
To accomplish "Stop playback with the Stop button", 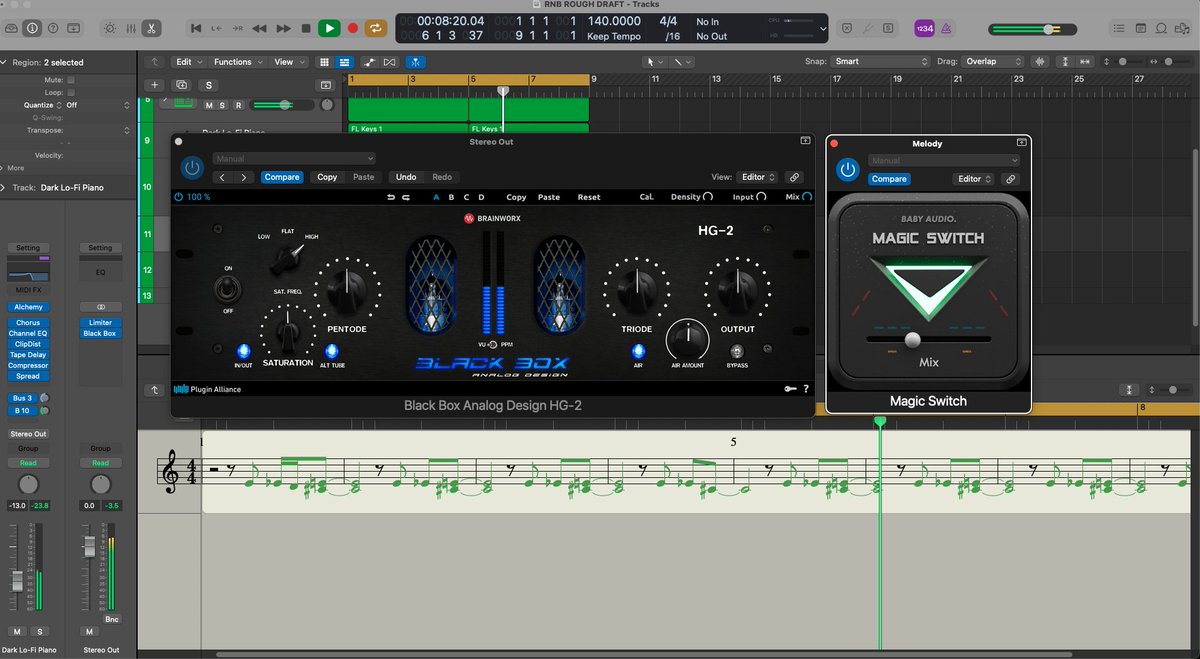I will point(305,28).
